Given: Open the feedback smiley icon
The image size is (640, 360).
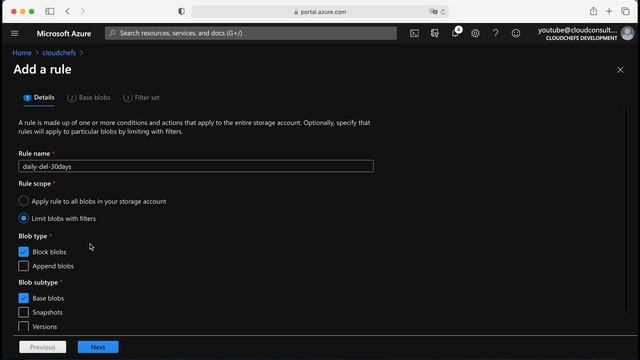Looking at the screenshot, I should coord(516,33).
